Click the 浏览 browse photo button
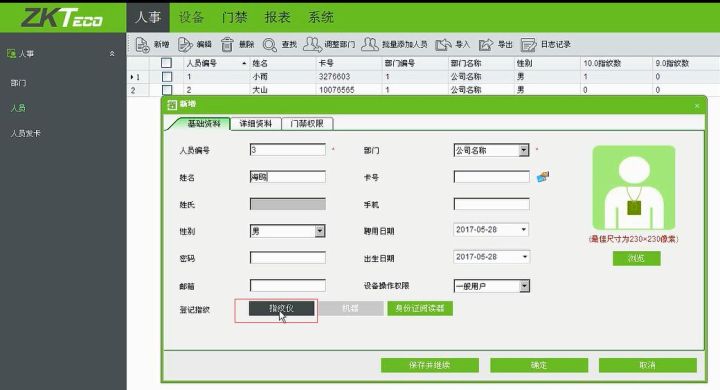Viewport: 720px width, 390px height. point(636,258)
